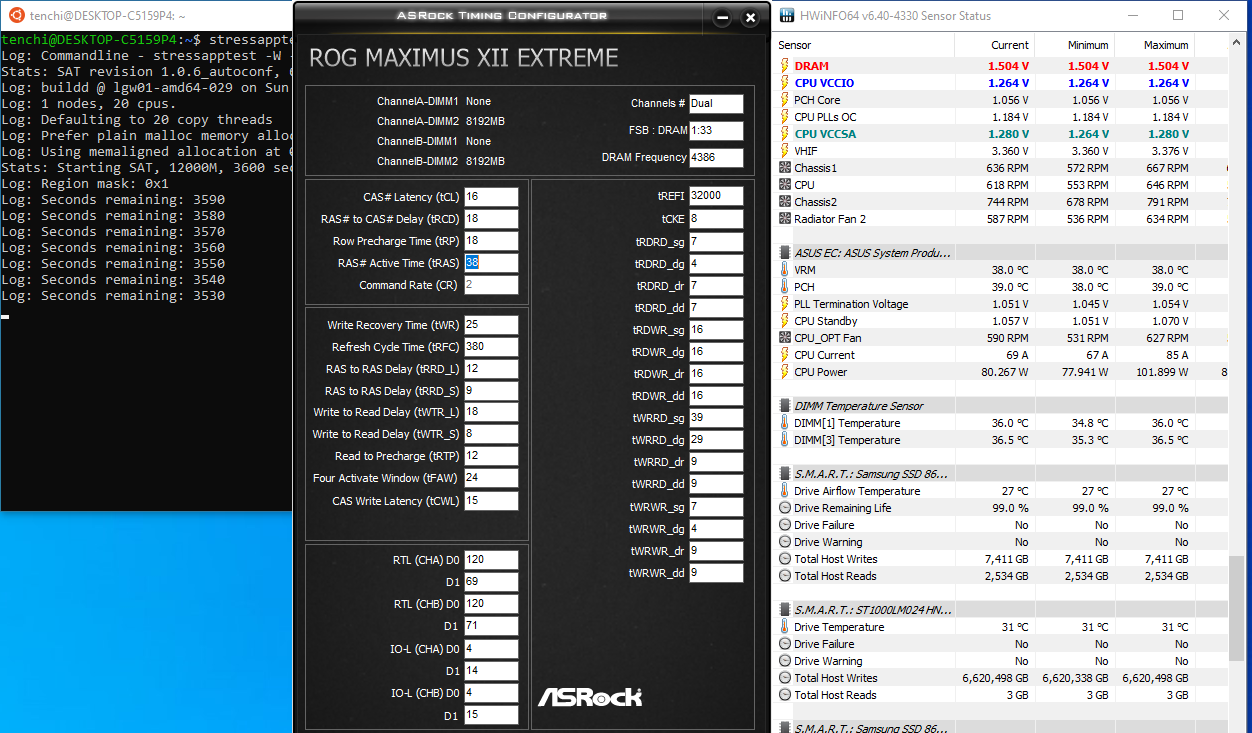Click the Radiator Fan 2 icon

(785, 219)
